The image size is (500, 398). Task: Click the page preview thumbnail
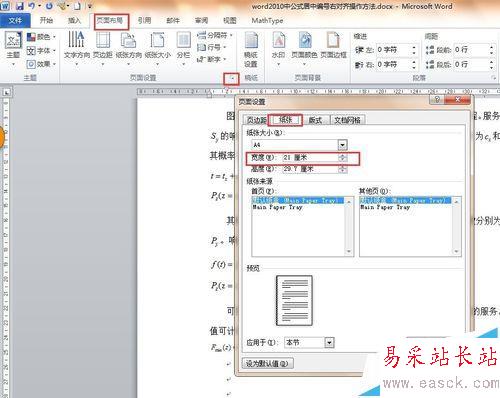(294, 301)
